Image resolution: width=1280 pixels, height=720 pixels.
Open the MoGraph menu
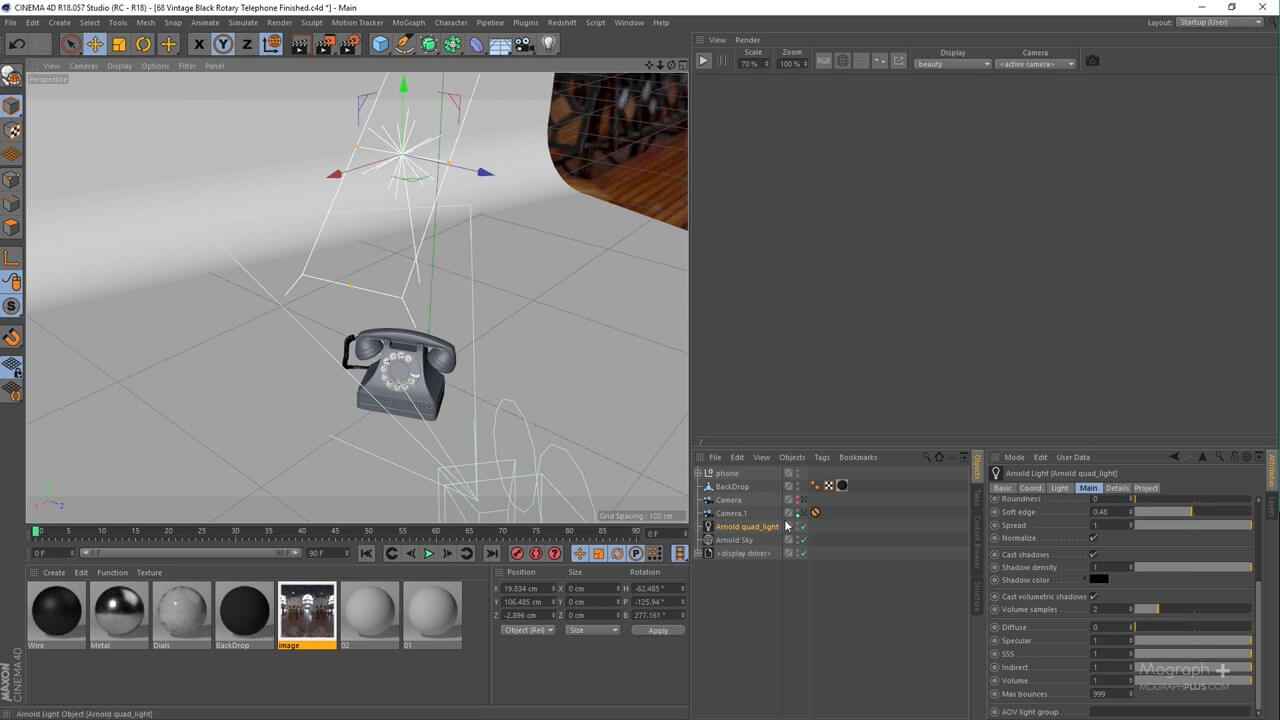[x=408, y=22]
